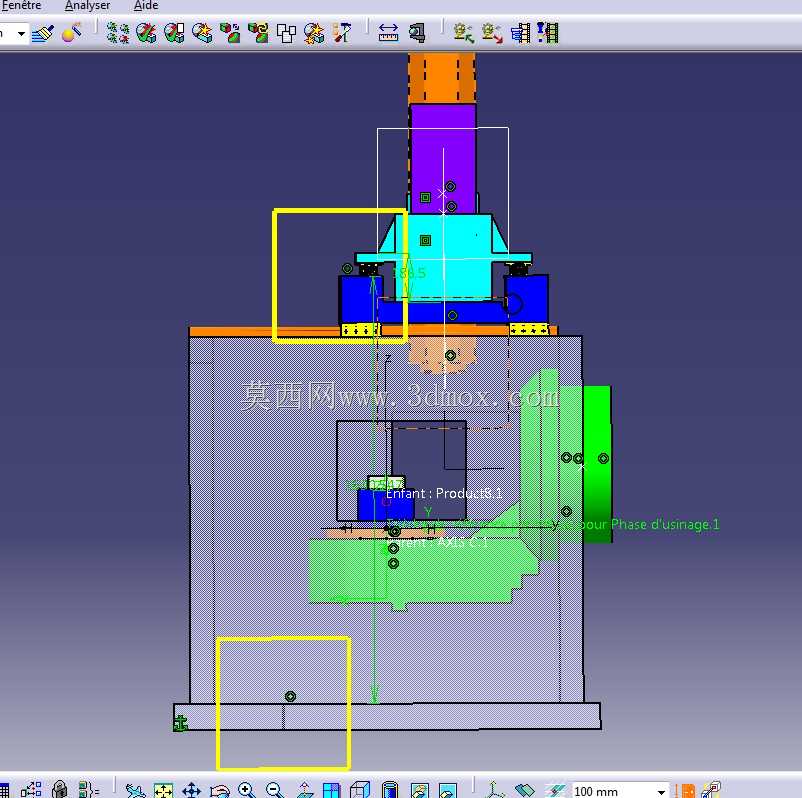Select the Measure Item caliper icon
802x798 pixels.
[417, 33]
